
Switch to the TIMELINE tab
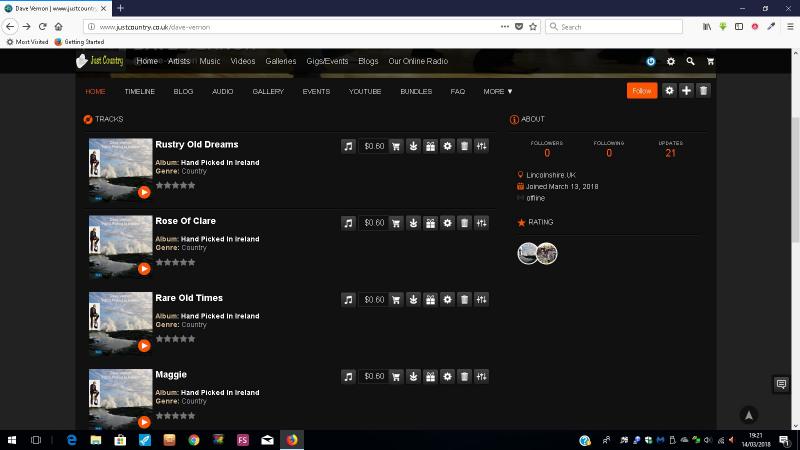coord(140,92)
